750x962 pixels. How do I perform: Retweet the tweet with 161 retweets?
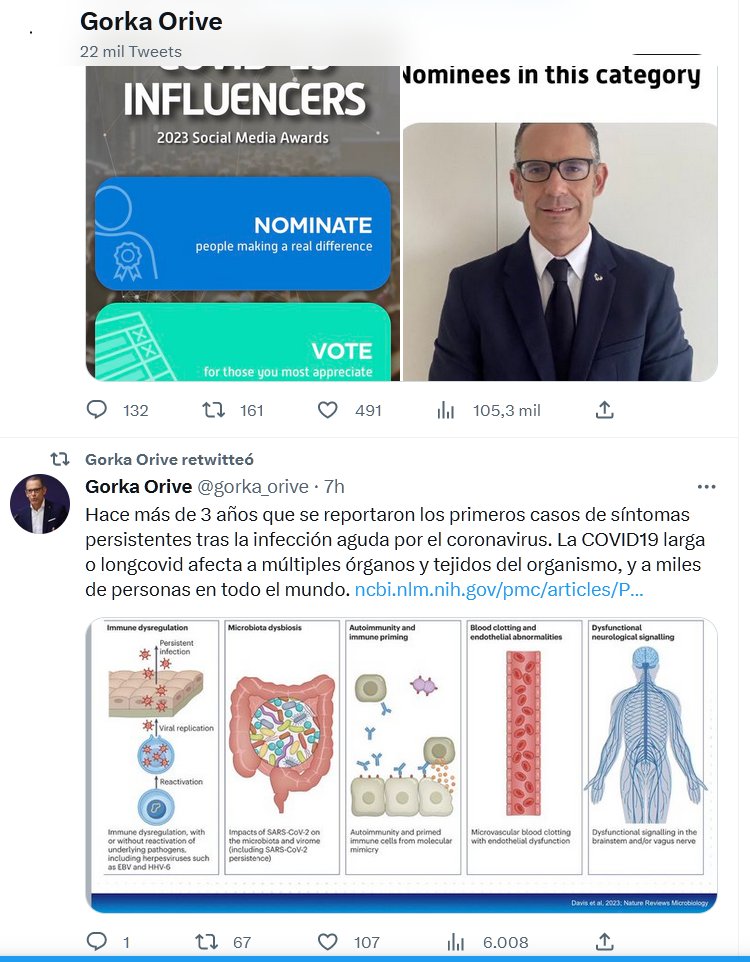pyautogui.click(x=214, y=409)
